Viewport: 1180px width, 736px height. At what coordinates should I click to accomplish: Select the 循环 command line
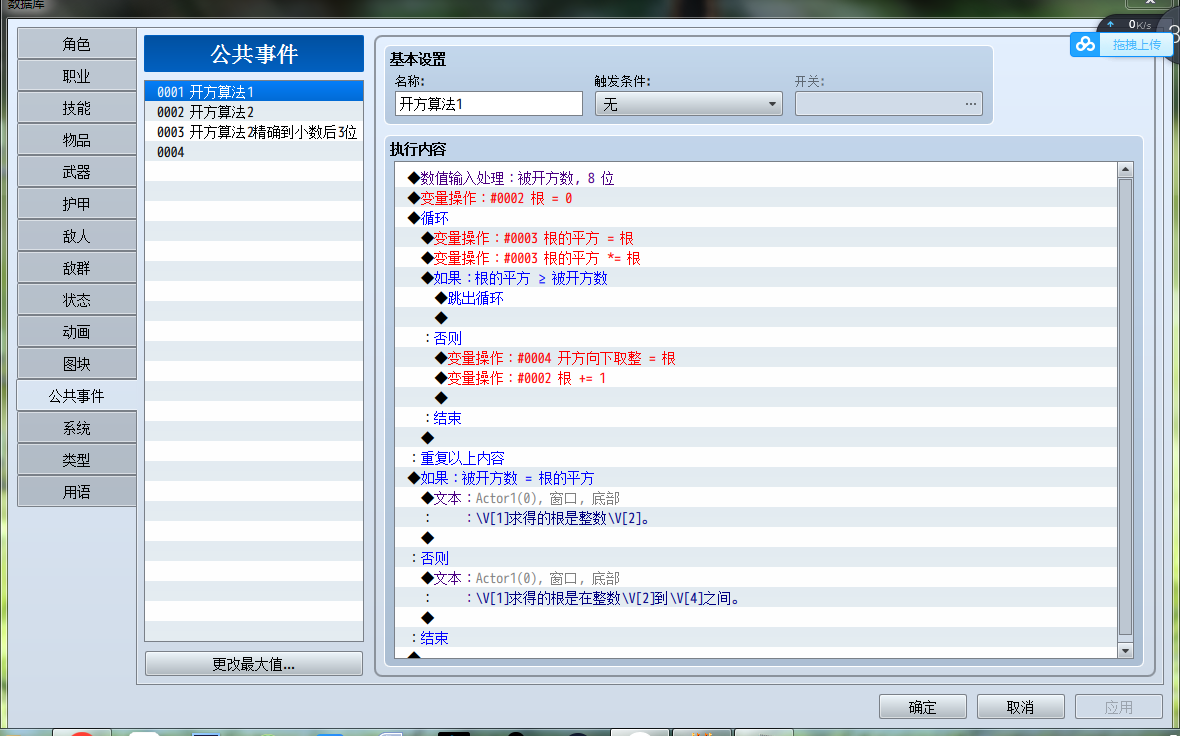tap(756, 218)
